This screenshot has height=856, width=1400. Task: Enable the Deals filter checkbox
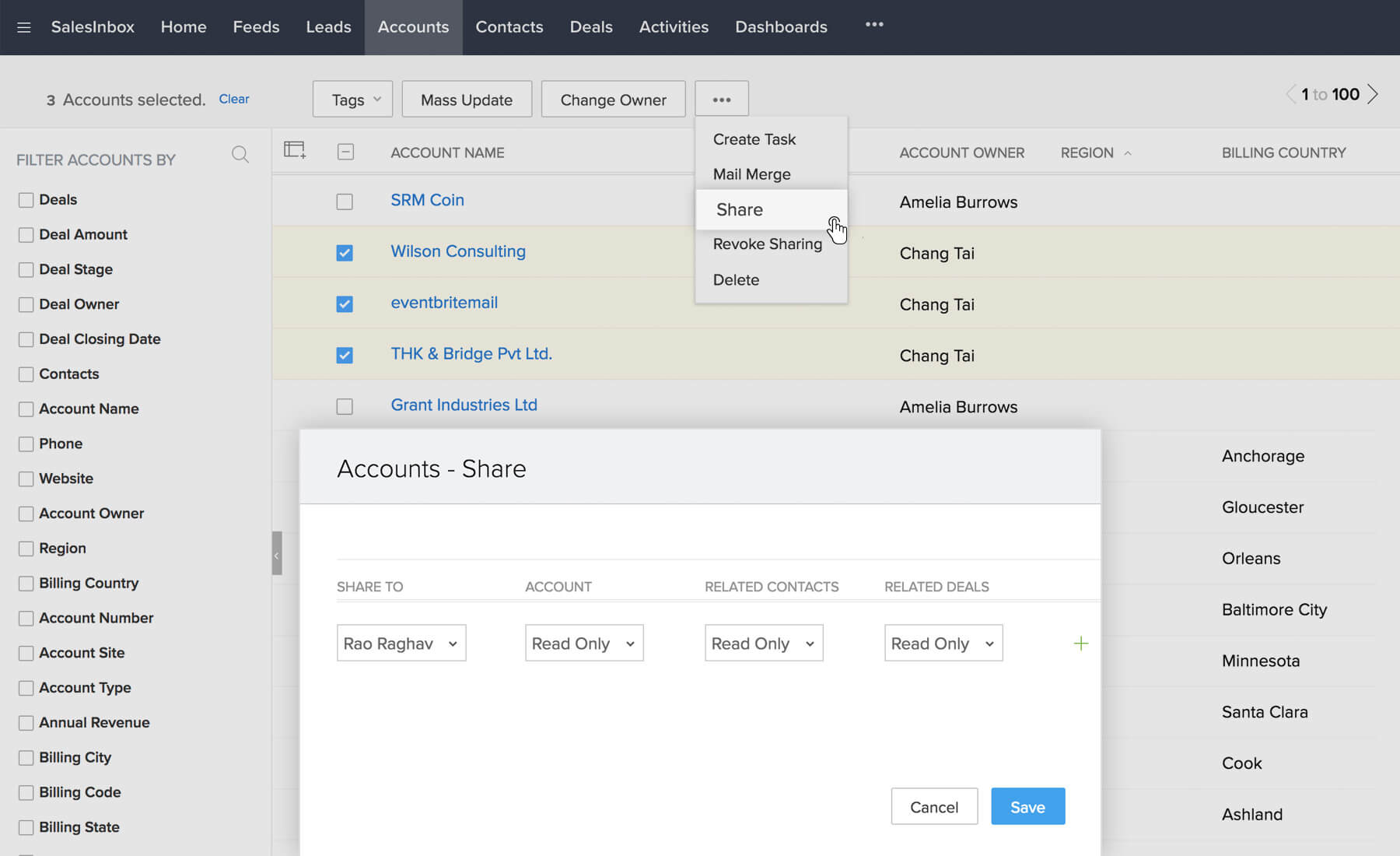click(x=26, y=200)
